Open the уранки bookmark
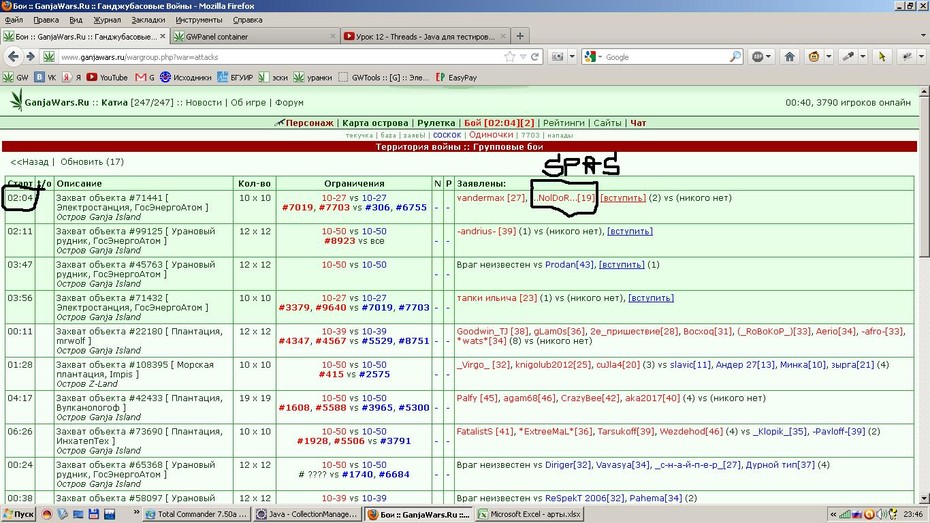930x523 pixels. [313, 77]
